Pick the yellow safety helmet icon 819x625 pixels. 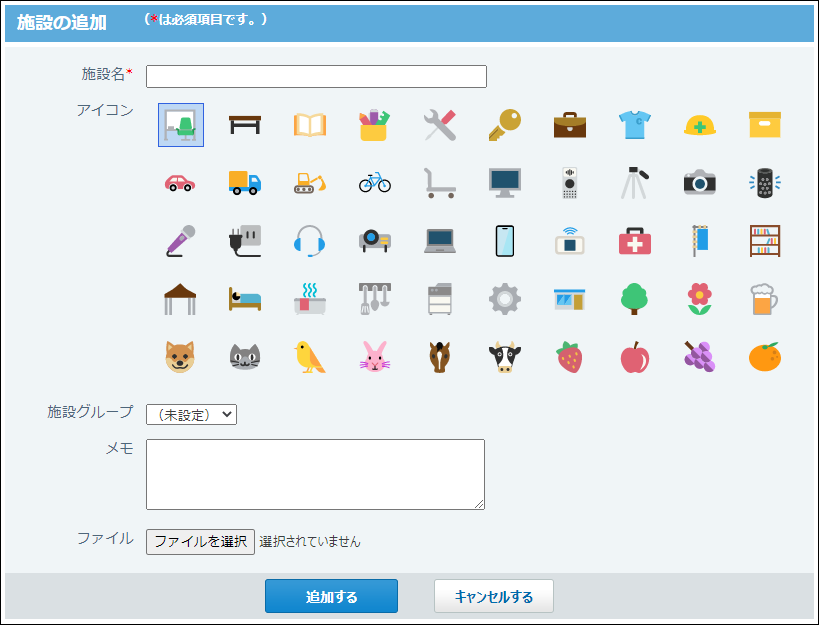coord(700,125)
